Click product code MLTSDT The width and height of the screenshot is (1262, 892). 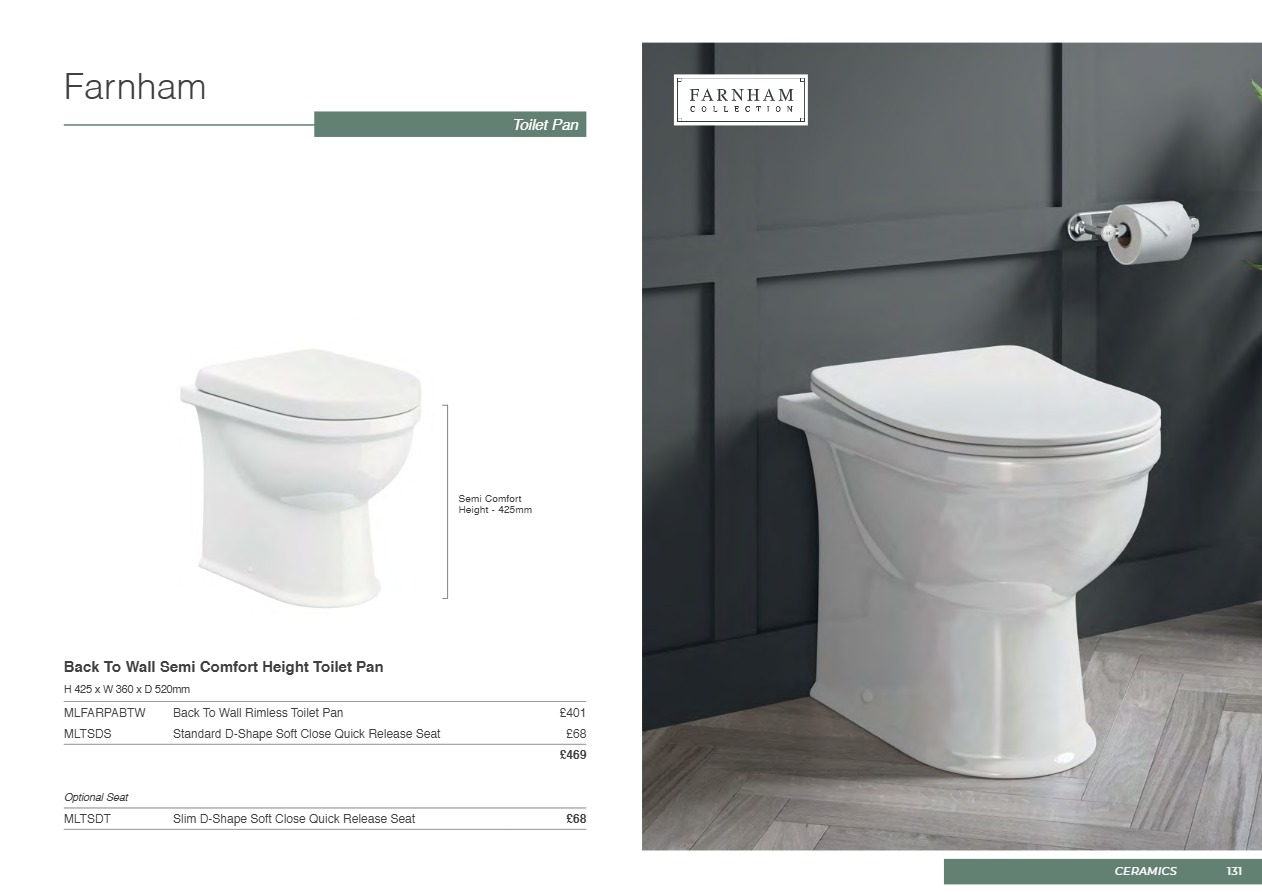[x=88, y=819]
